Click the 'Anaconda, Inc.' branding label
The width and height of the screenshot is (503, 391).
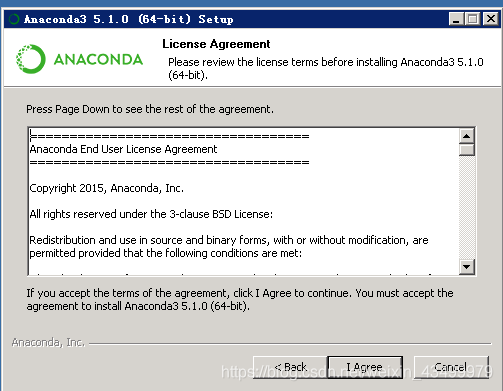point(48,342)
